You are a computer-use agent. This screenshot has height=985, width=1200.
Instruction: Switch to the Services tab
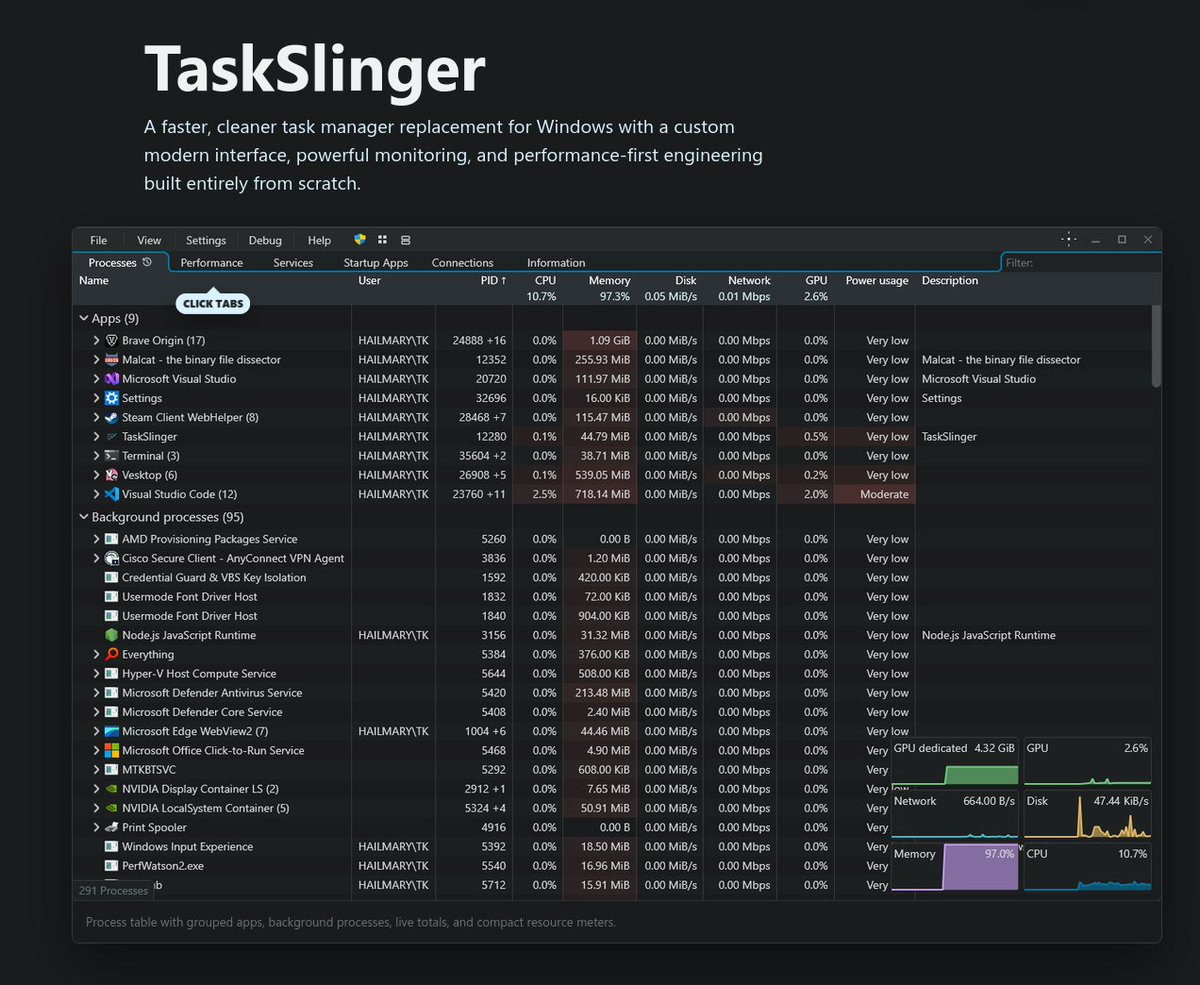point(293,262)
